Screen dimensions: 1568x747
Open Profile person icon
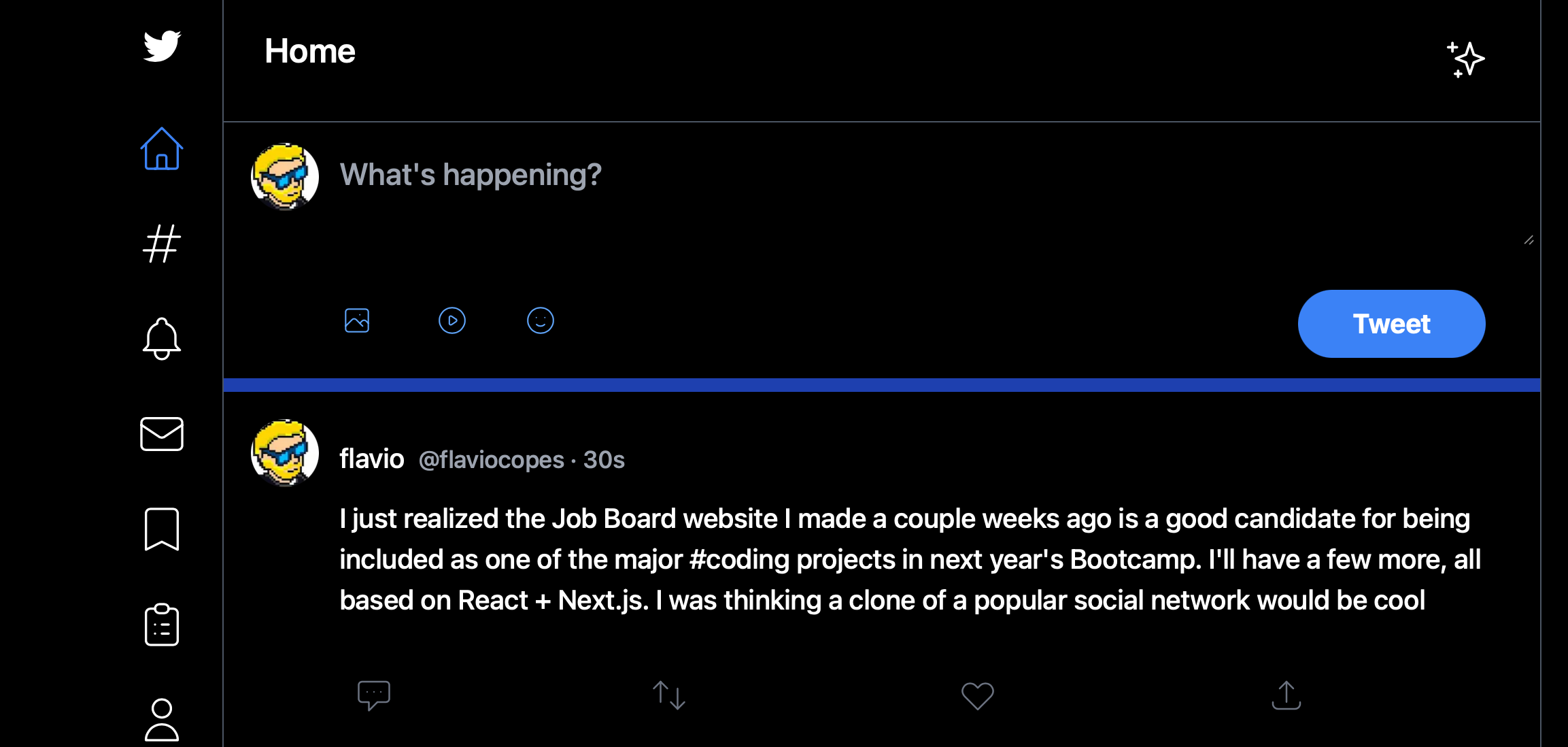click(162, 719)
